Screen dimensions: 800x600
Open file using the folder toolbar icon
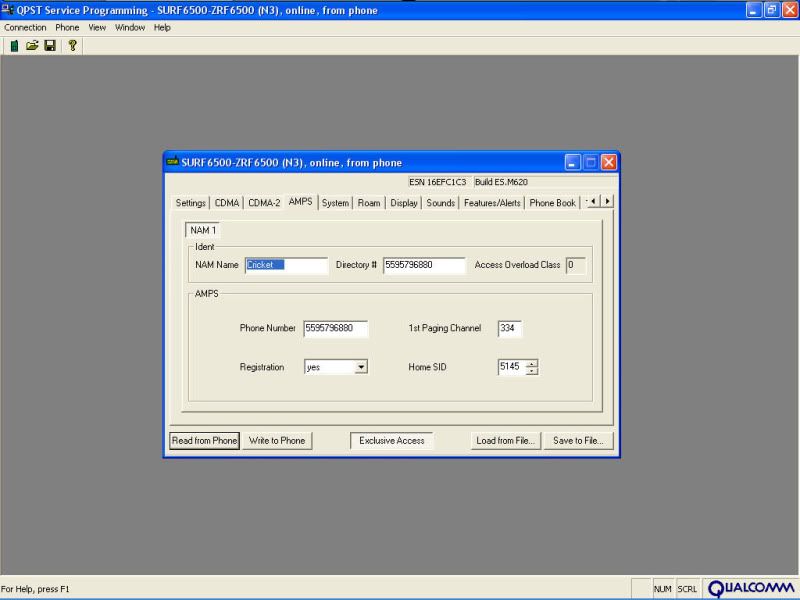32,46
